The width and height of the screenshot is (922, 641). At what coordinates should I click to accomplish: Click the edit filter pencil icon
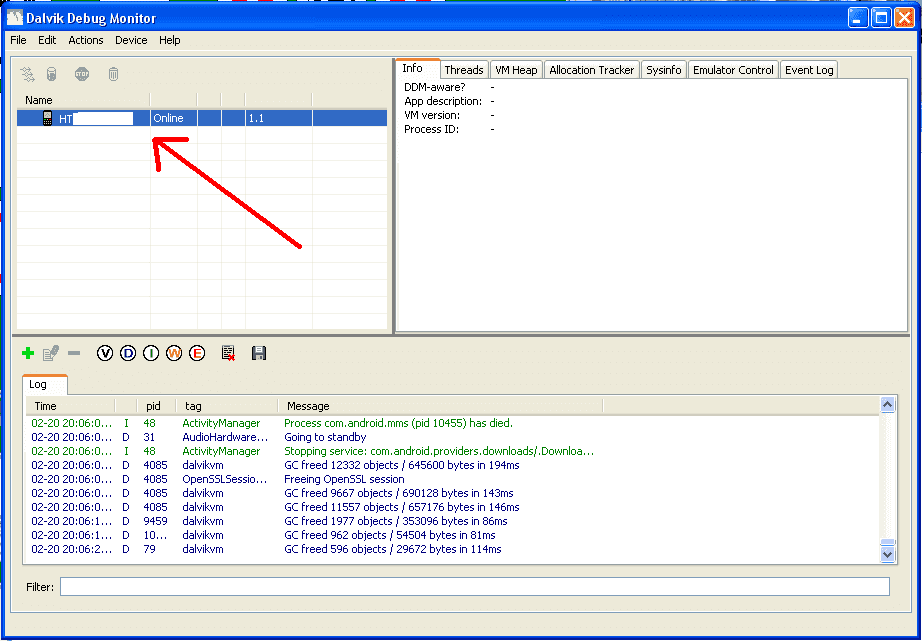(x=51, y=353)
